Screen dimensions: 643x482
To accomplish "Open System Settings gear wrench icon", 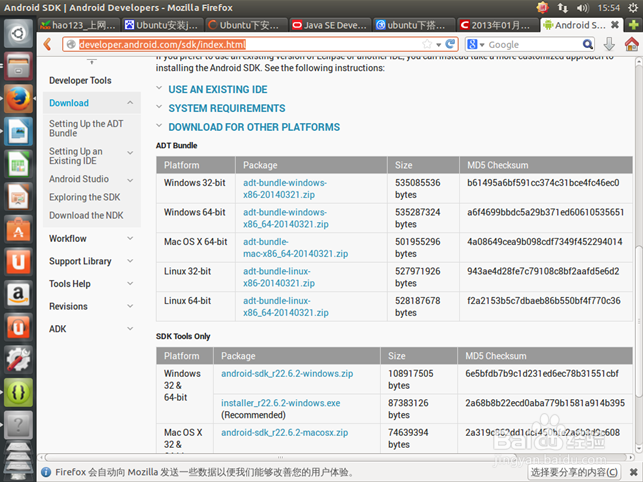I will point(18,360).
